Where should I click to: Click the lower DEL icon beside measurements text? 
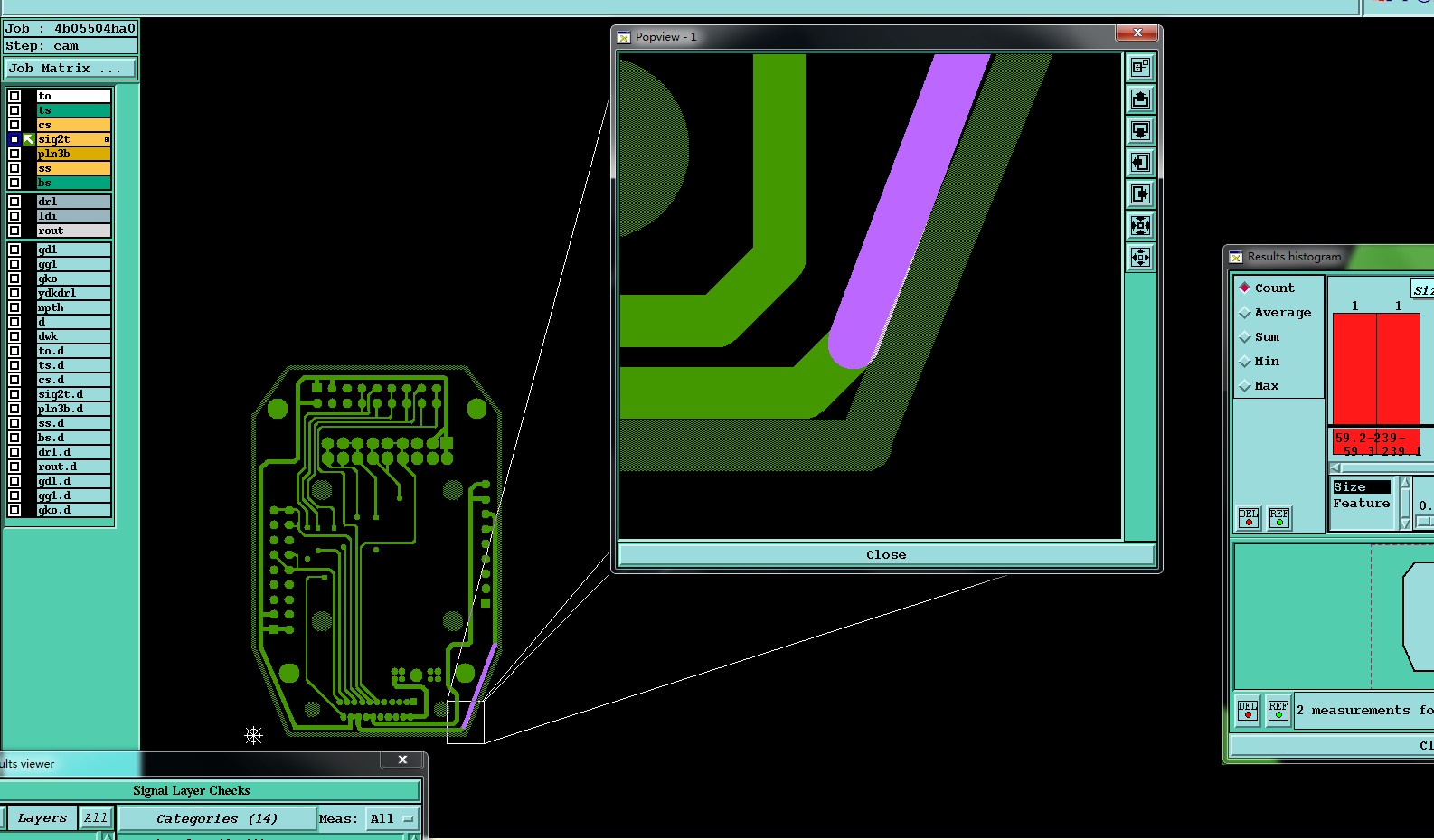coord(1248,710)
